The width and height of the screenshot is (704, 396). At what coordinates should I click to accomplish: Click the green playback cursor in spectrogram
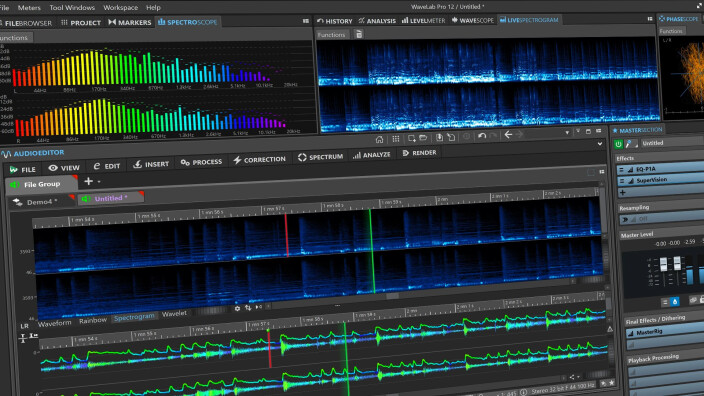click(371, 251)
